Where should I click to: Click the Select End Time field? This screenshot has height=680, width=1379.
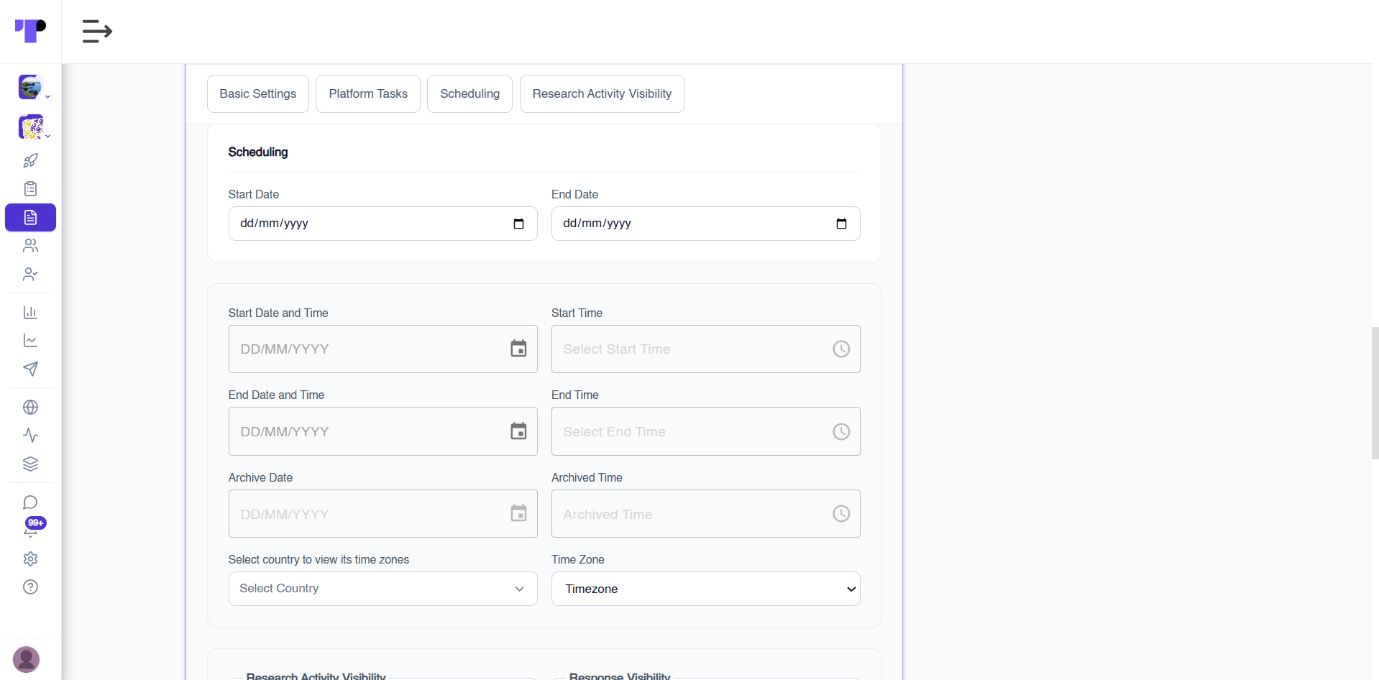[706, 431]
